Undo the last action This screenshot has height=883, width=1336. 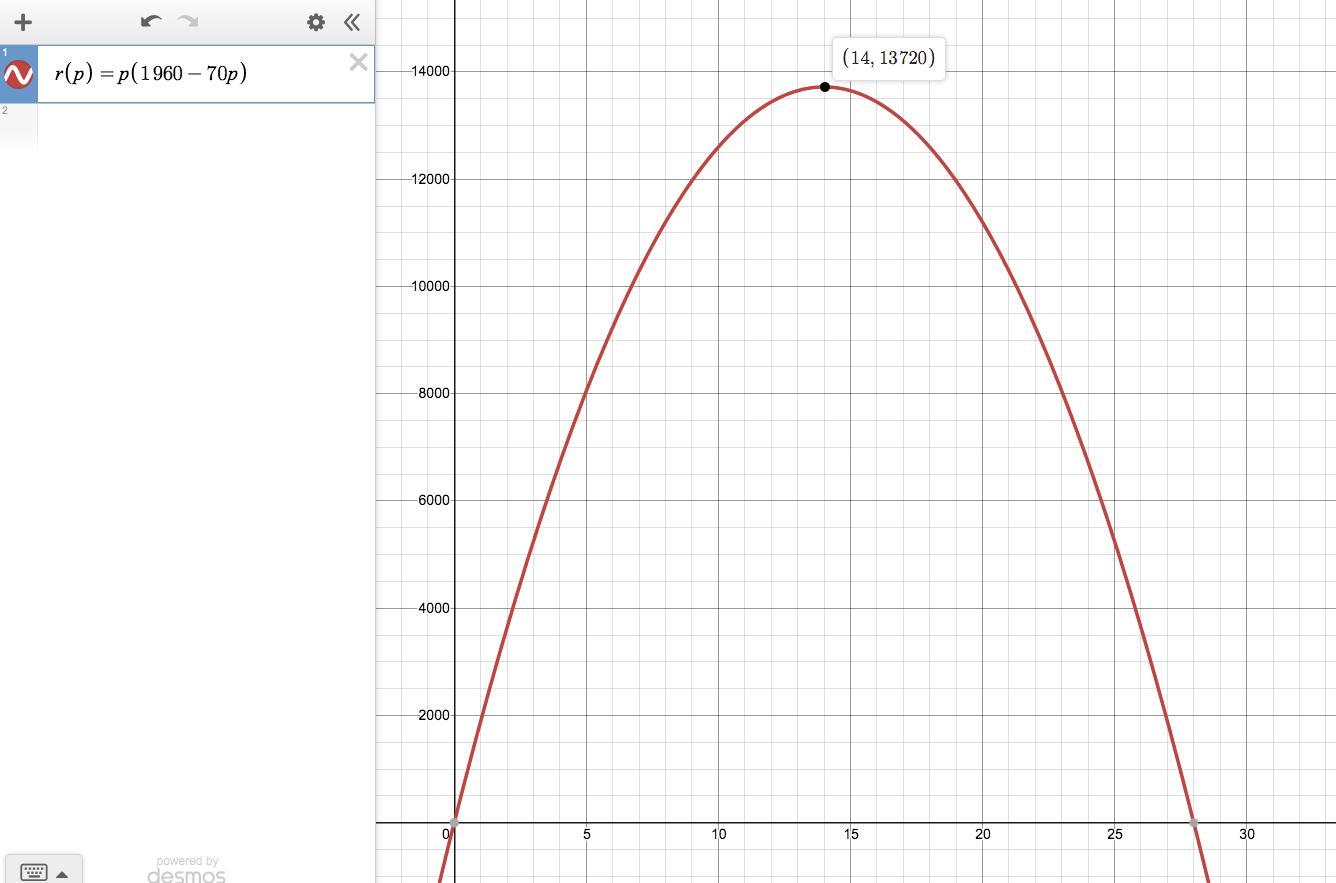pyautogui.click(x=151, y=21)
